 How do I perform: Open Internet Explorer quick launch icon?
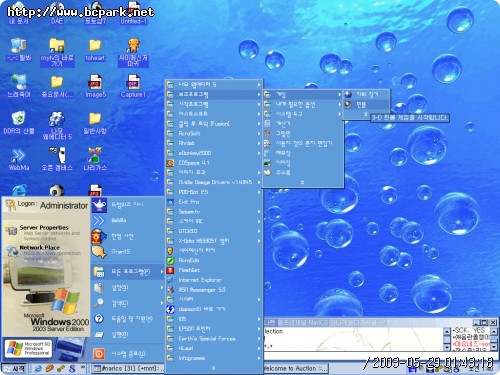pos(38,369)
